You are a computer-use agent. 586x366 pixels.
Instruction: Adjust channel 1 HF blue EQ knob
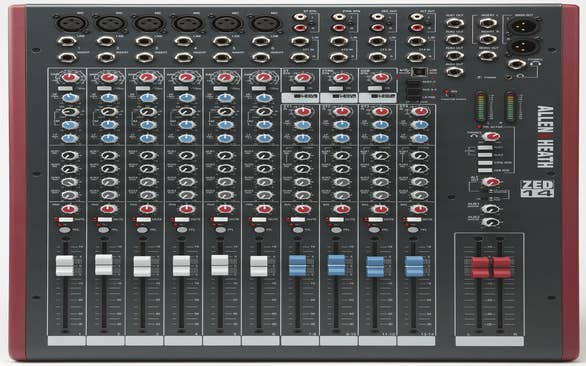click(x=70, y=98)
